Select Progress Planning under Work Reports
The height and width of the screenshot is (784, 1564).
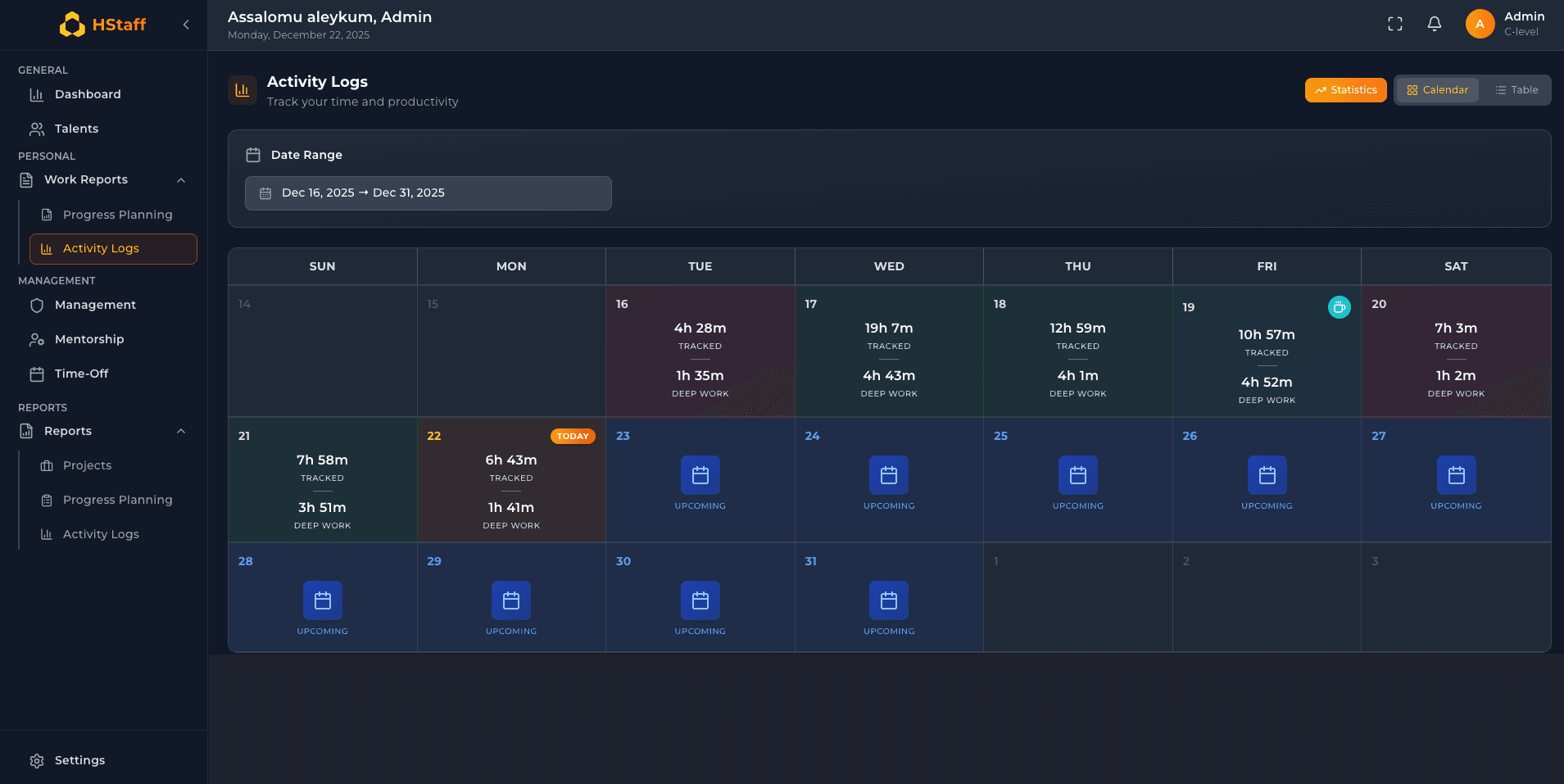117,215
